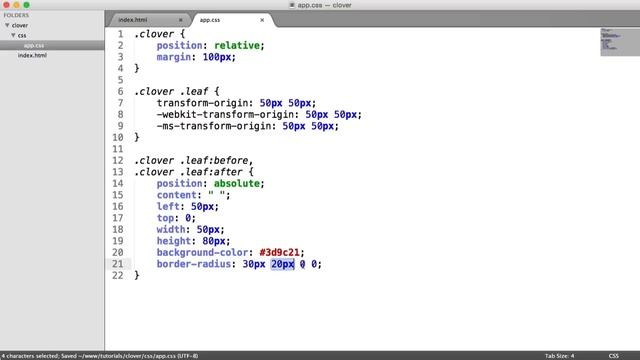Viewport: 640px width, 360px height.
Task: Click the -webkit-transform-origin property
Action: tap(225, 114)
